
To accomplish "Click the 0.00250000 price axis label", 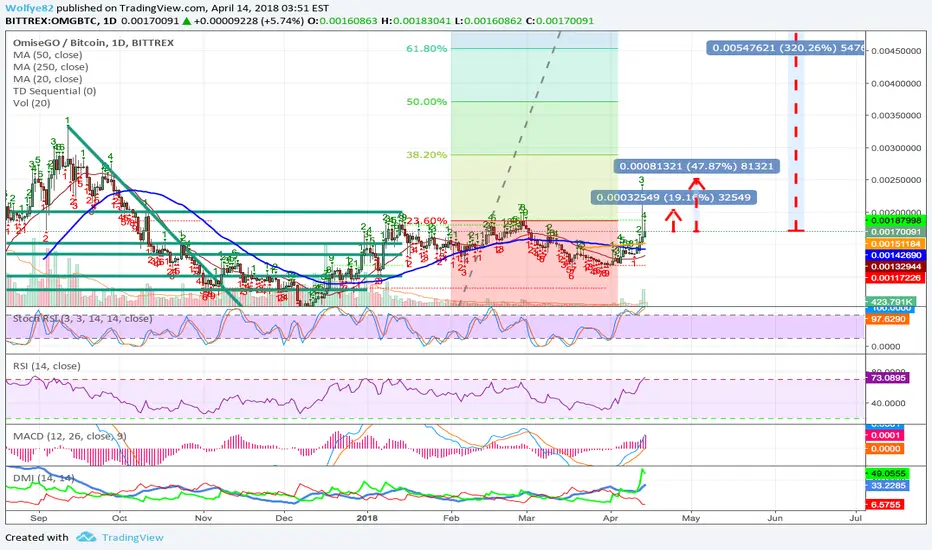I will click(896, 180).
